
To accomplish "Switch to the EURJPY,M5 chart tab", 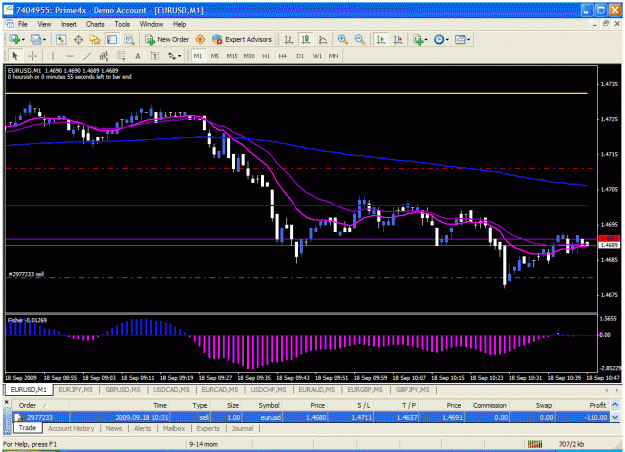I will (x=75, y=389).
